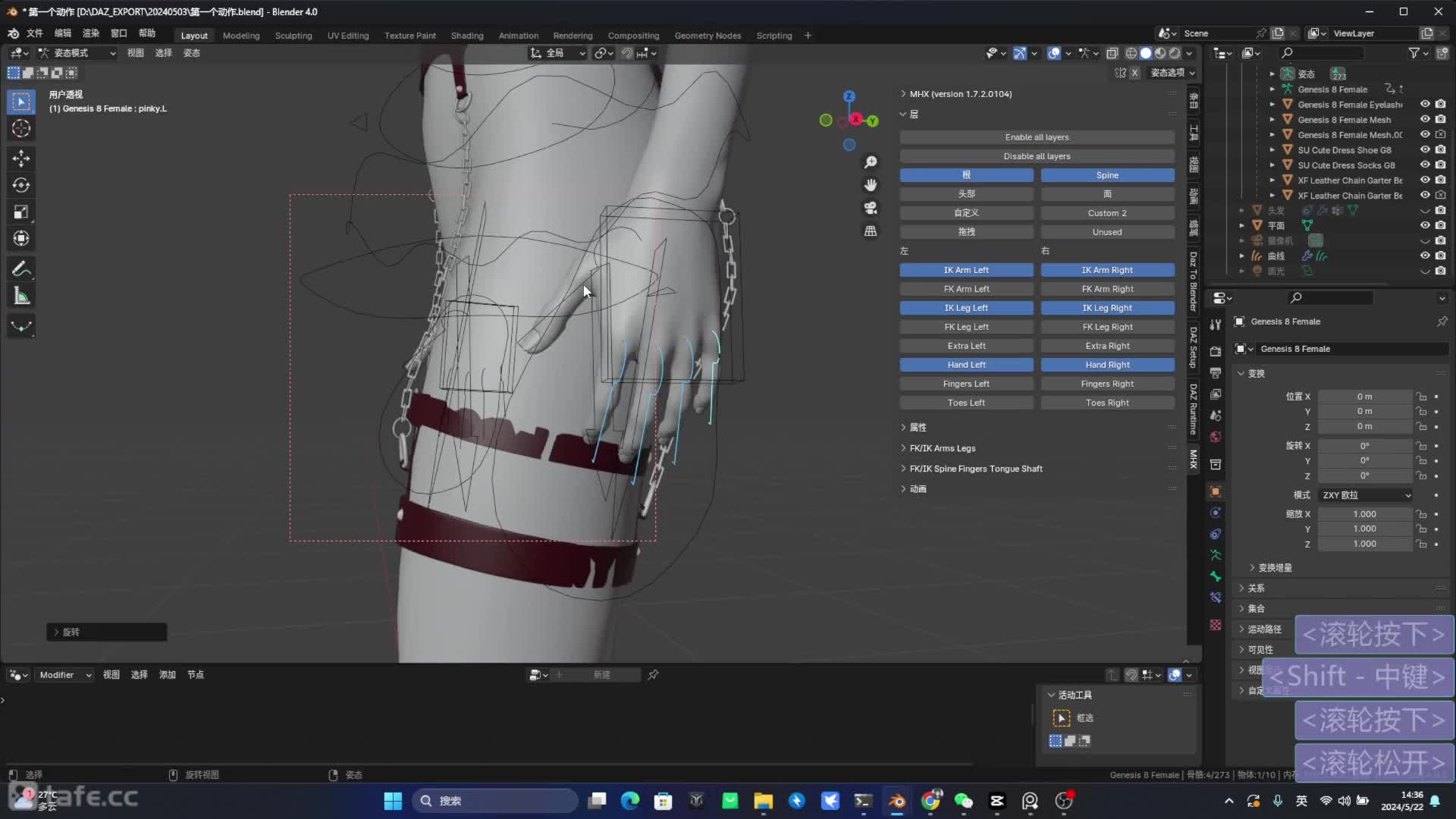Open the outliner filter funnel icon
The image size is (1456, 819).
click(1414, 53)
